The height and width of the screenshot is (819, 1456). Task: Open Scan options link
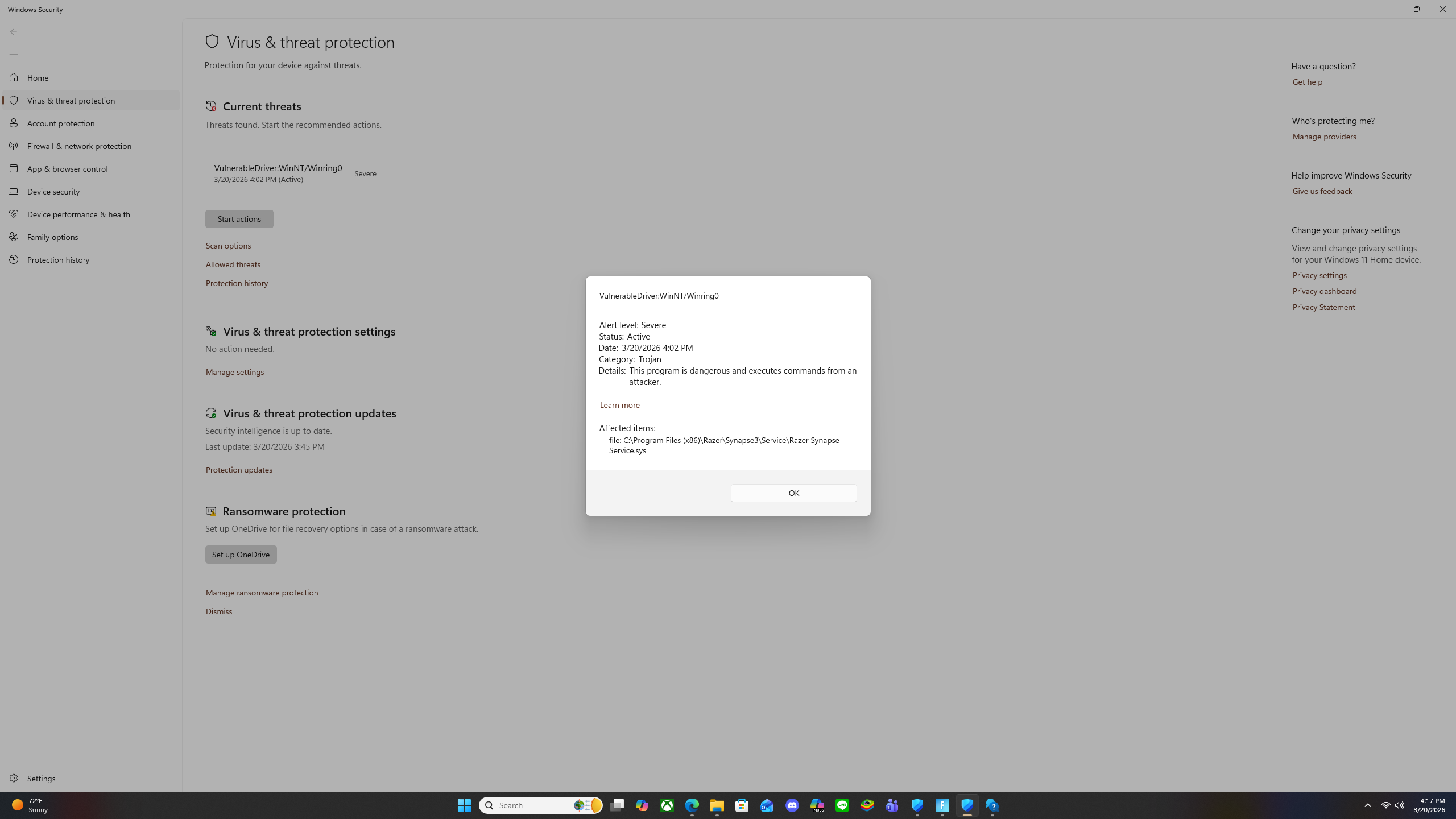228,246
